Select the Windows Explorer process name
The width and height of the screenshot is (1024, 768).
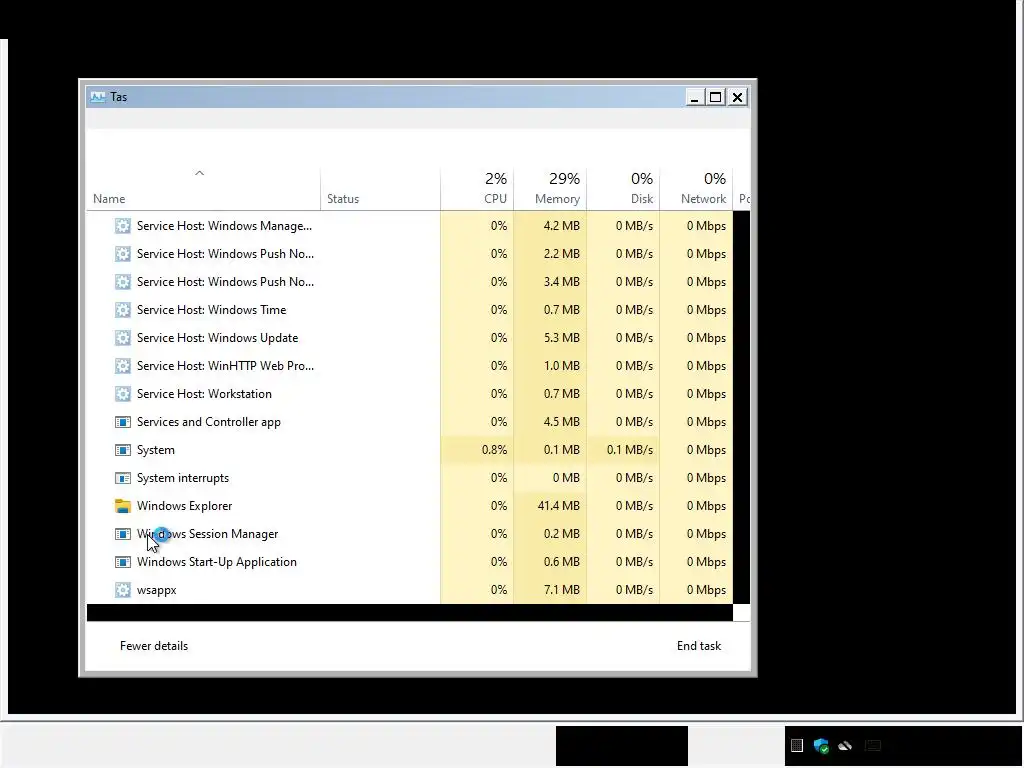click(x=184, y=506)
